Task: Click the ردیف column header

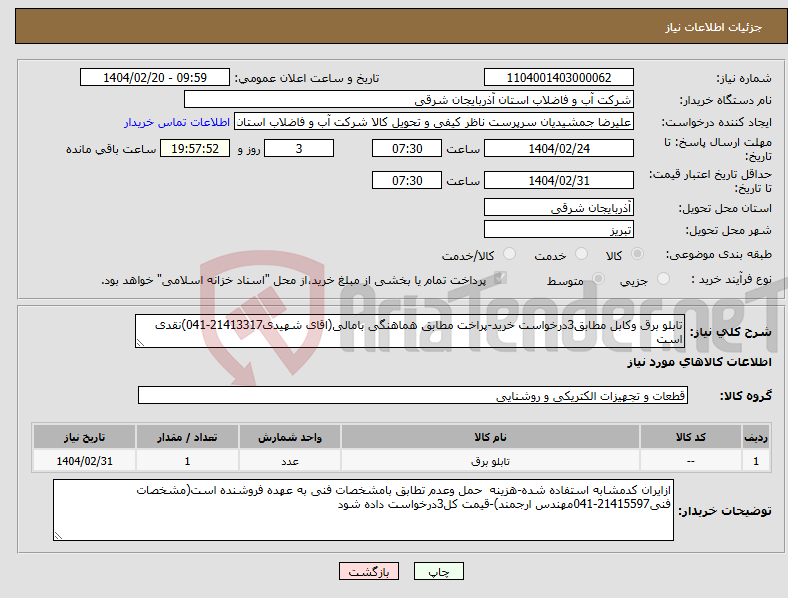Action: pos(756,437)
